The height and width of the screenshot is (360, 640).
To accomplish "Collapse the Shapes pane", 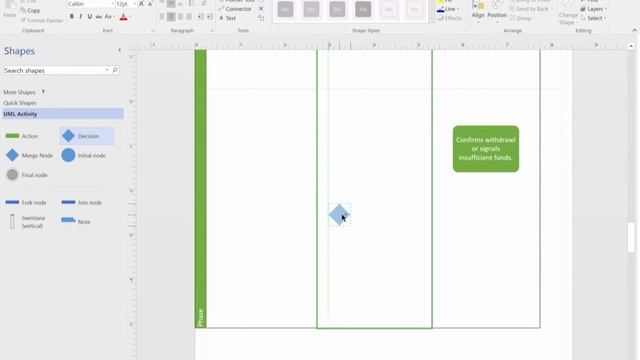I will click(119, 50).
